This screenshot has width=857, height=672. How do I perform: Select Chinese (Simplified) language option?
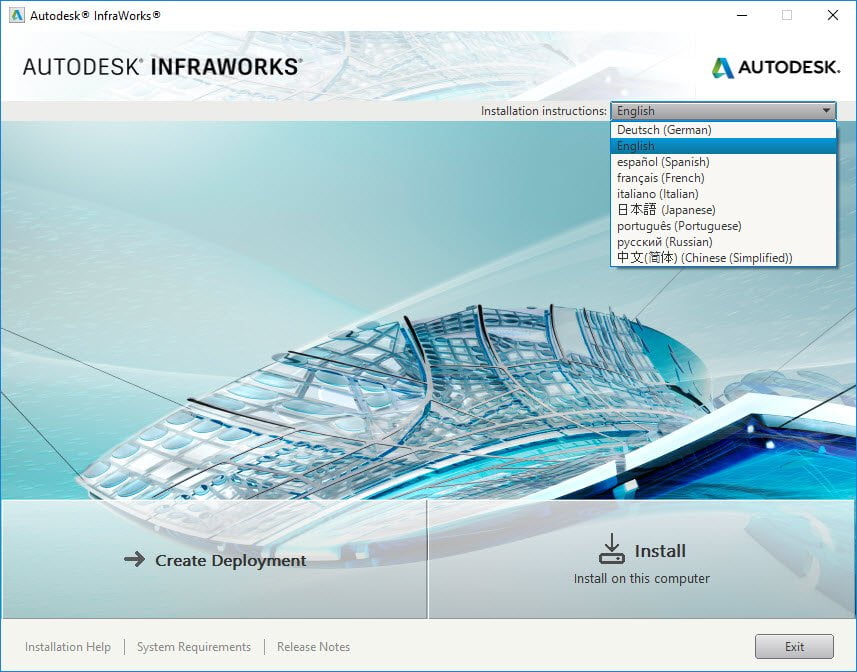[x=723, y=258]
